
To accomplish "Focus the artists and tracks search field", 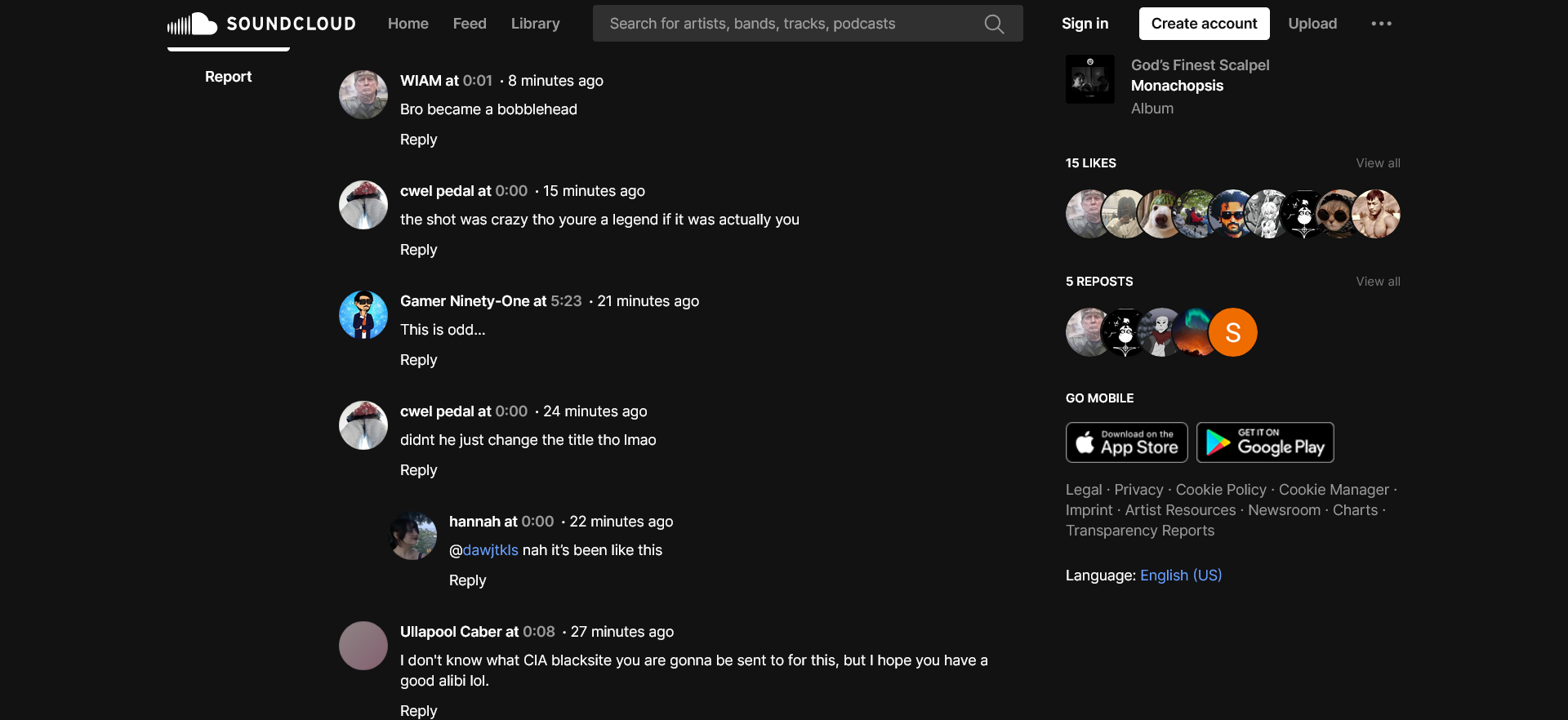I will tap(792, 24).
